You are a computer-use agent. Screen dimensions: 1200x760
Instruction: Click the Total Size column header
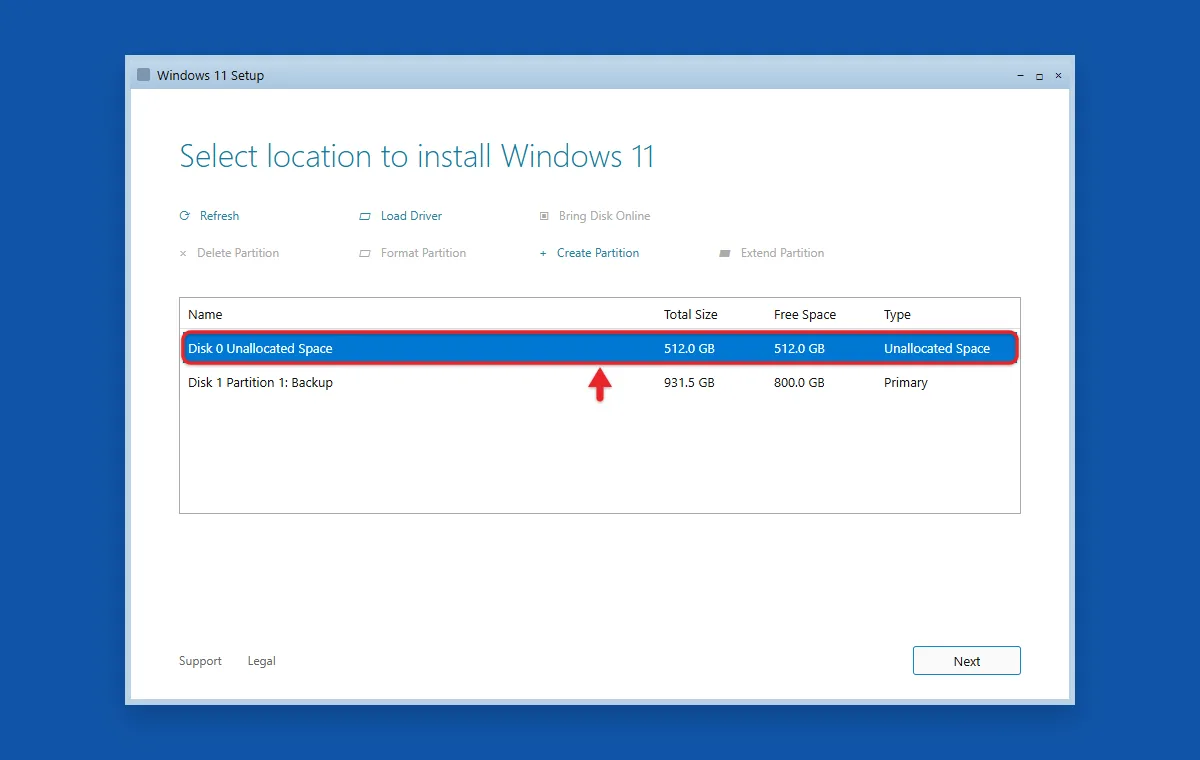[691, 315]
